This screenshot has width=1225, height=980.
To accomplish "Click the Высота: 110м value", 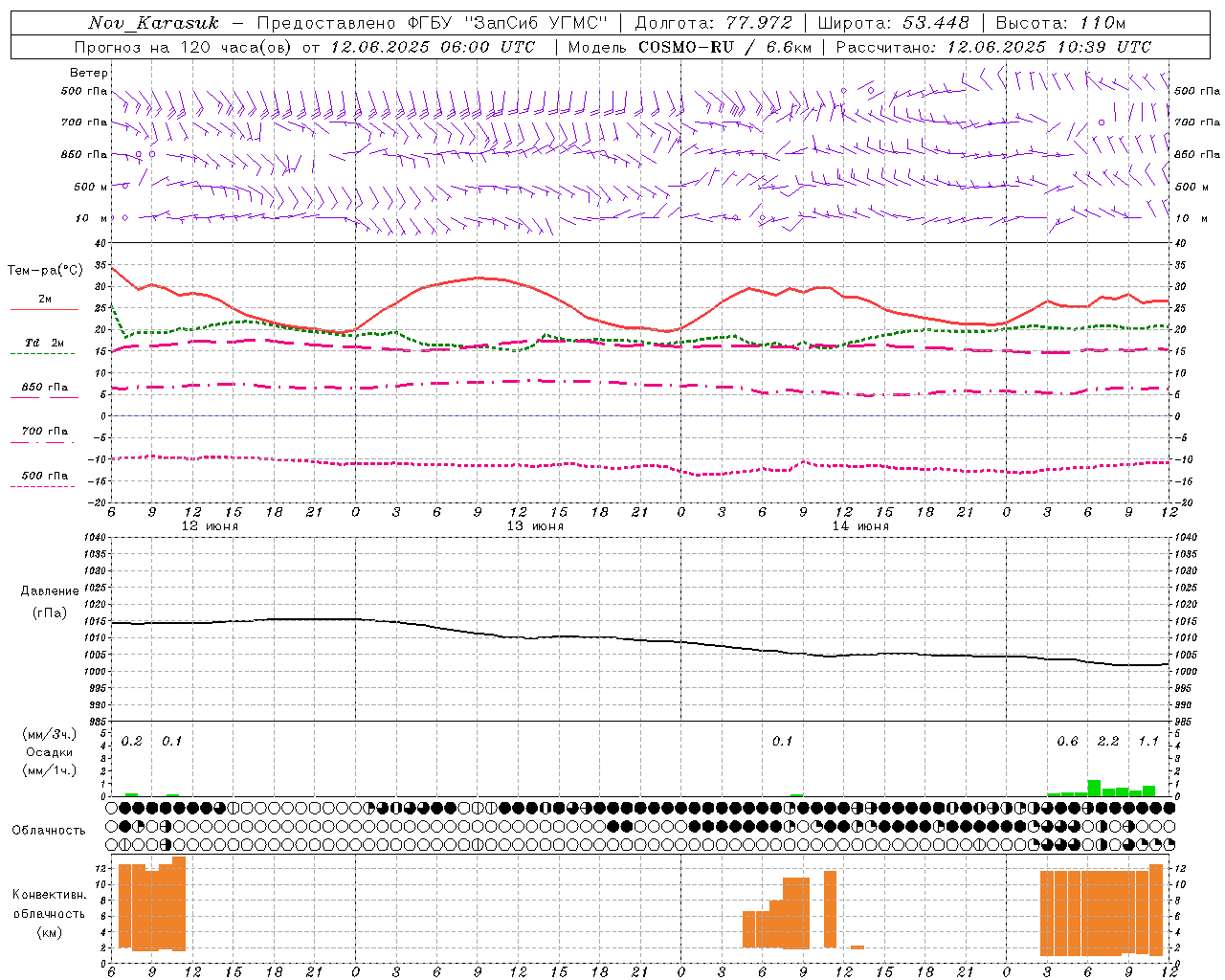I will pyautogui.click(x=1061, y=23).
